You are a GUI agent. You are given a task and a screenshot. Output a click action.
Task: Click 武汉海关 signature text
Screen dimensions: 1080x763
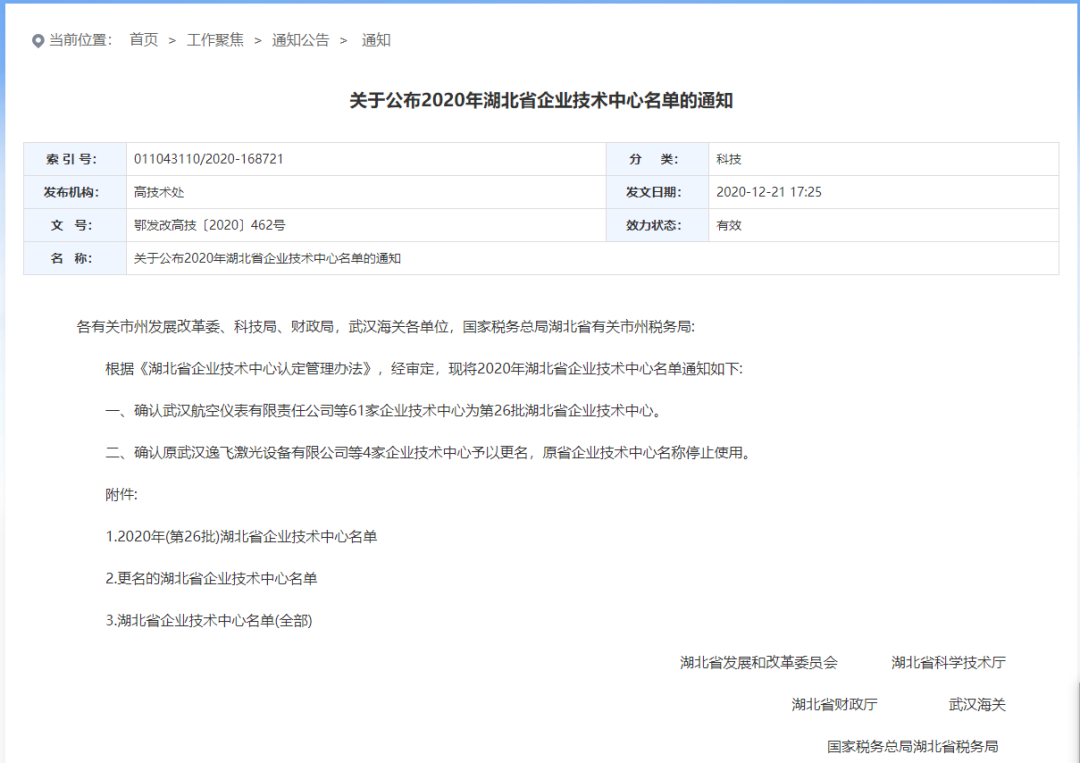point(977,704)
